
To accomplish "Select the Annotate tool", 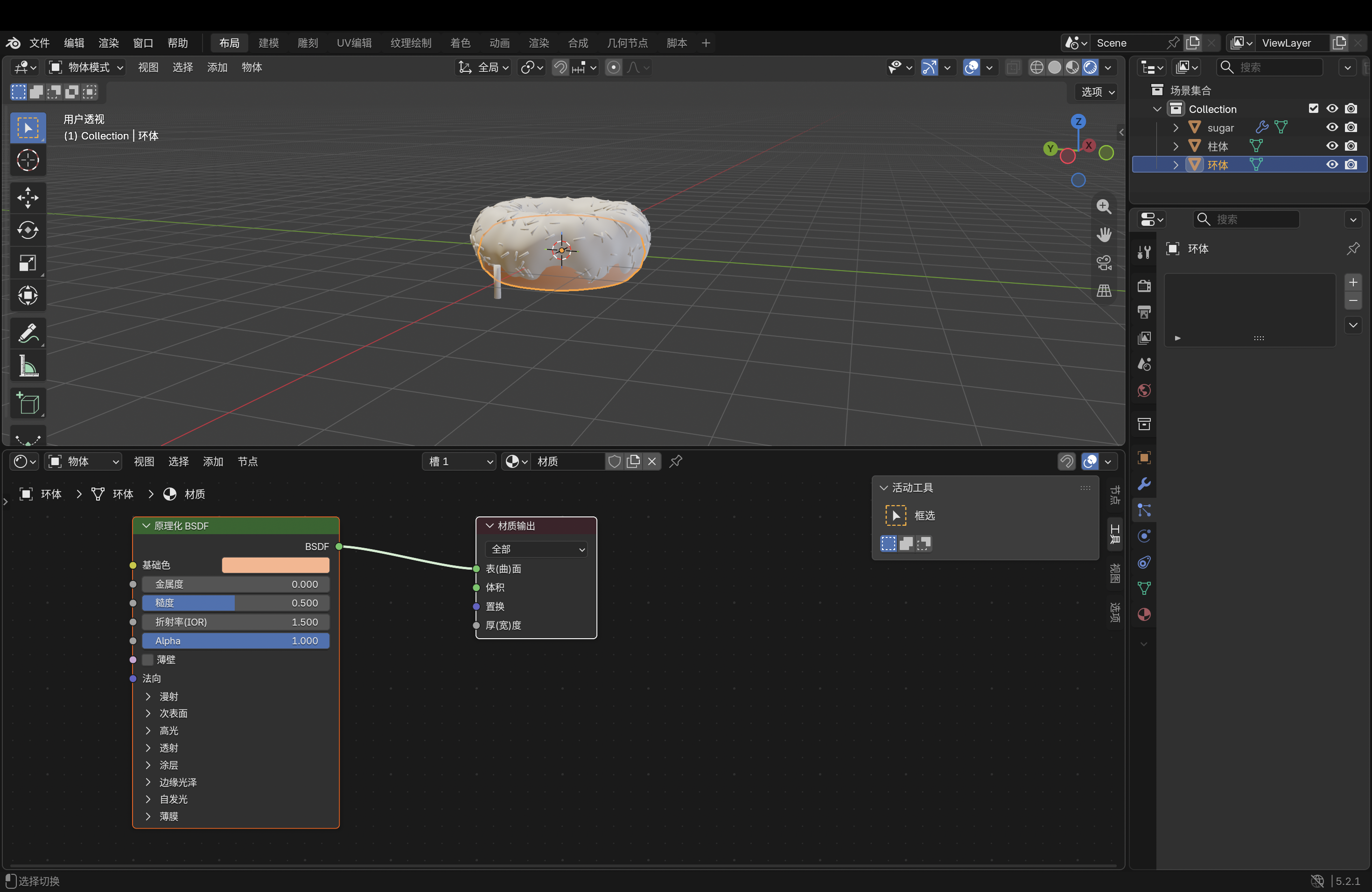I will tap(28, 334).
